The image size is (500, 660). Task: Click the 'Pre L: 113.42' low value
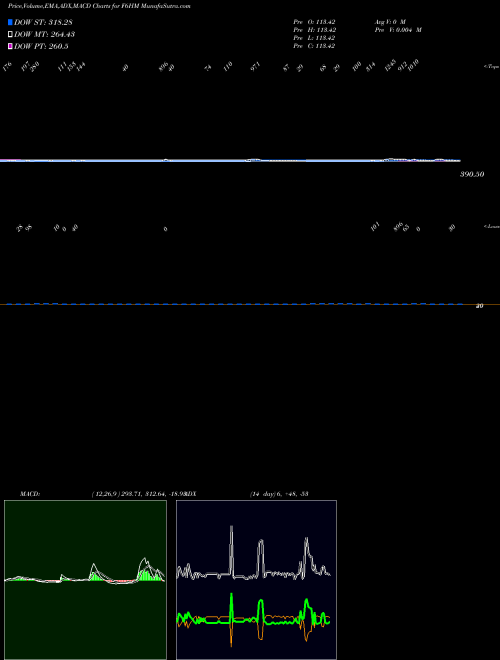point(314,38)
